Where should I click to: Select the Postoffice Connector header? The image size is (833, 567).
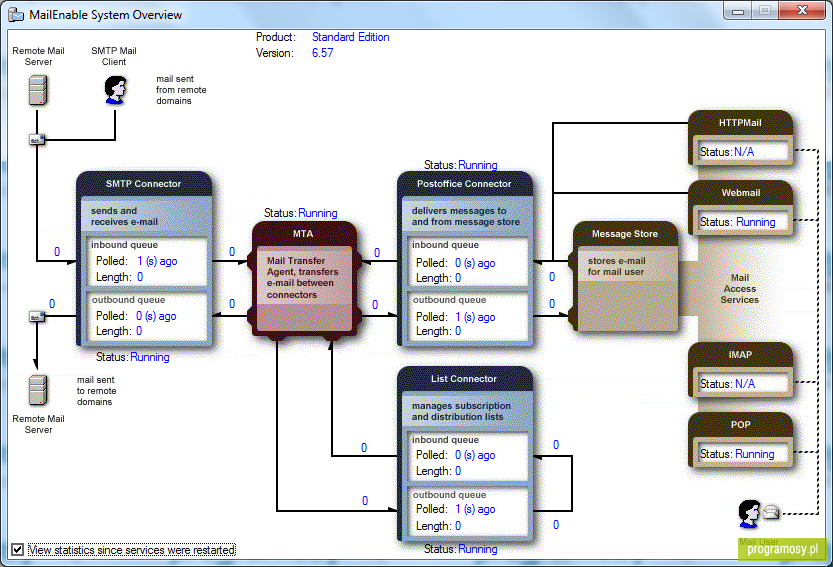click(464, 183)
